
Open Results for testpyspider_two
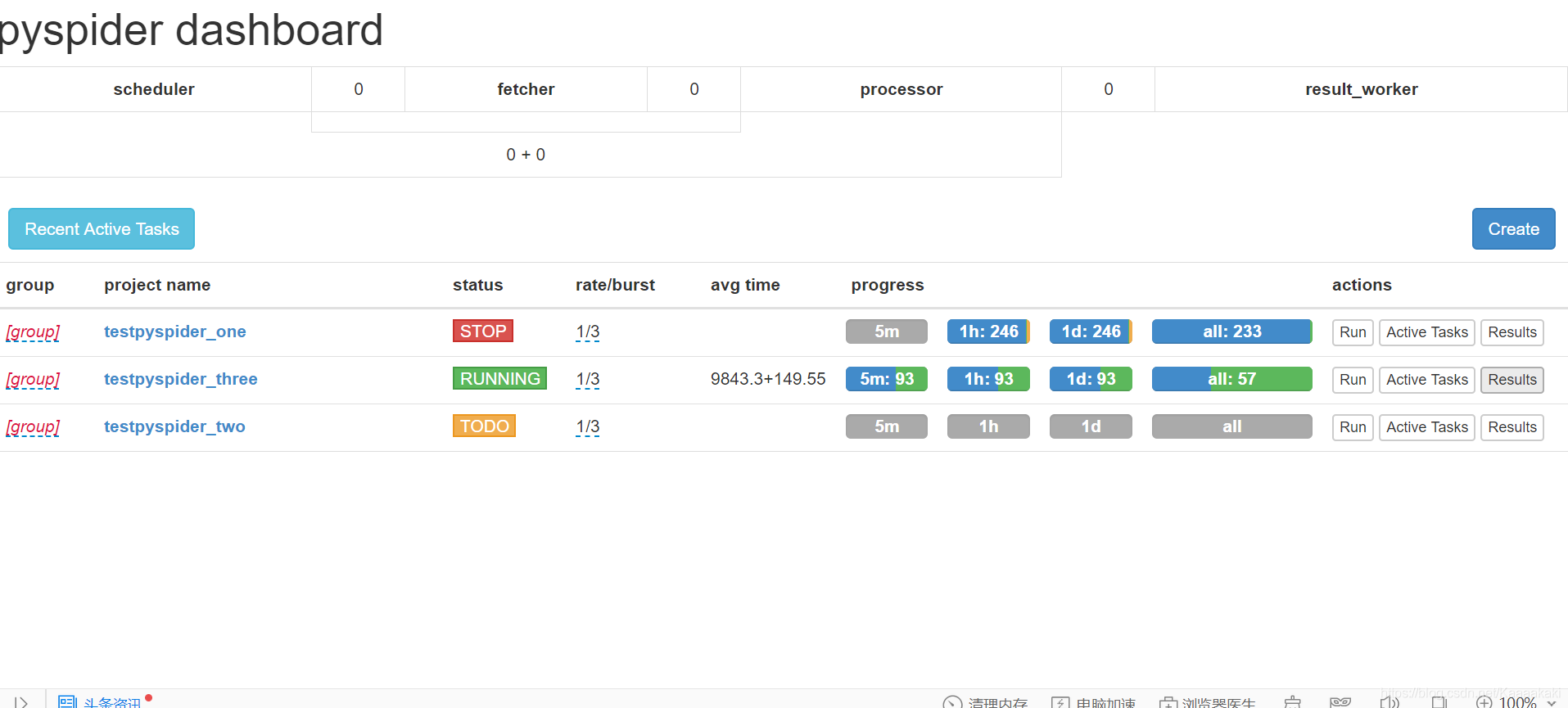(1512, 427)
